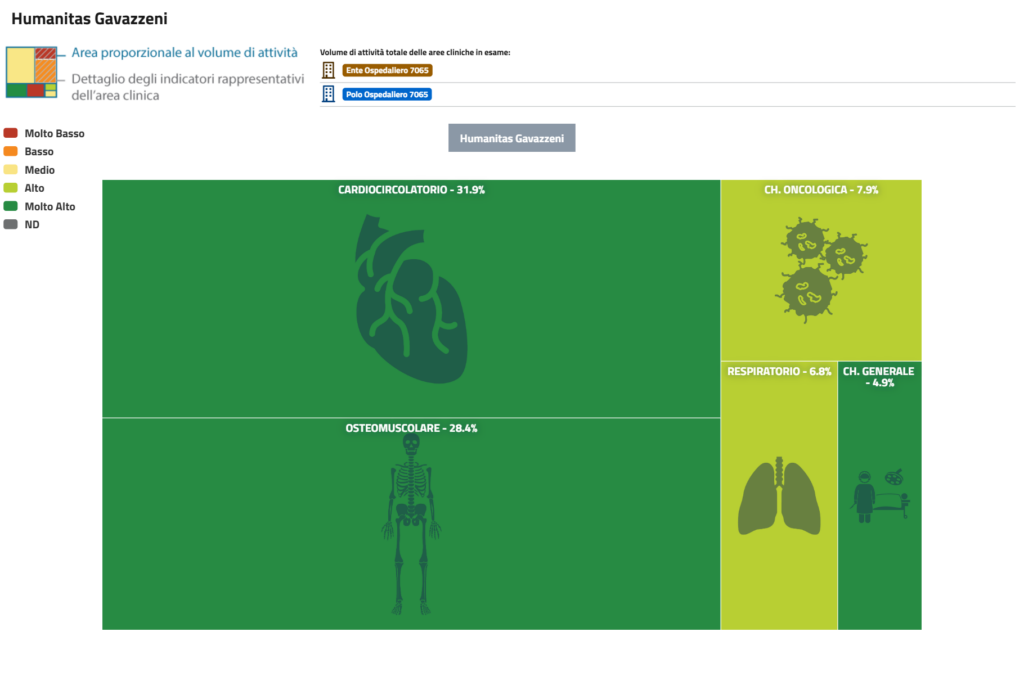Click the gray ND legend swatch
1024x686 pixels.
(11, 225)
